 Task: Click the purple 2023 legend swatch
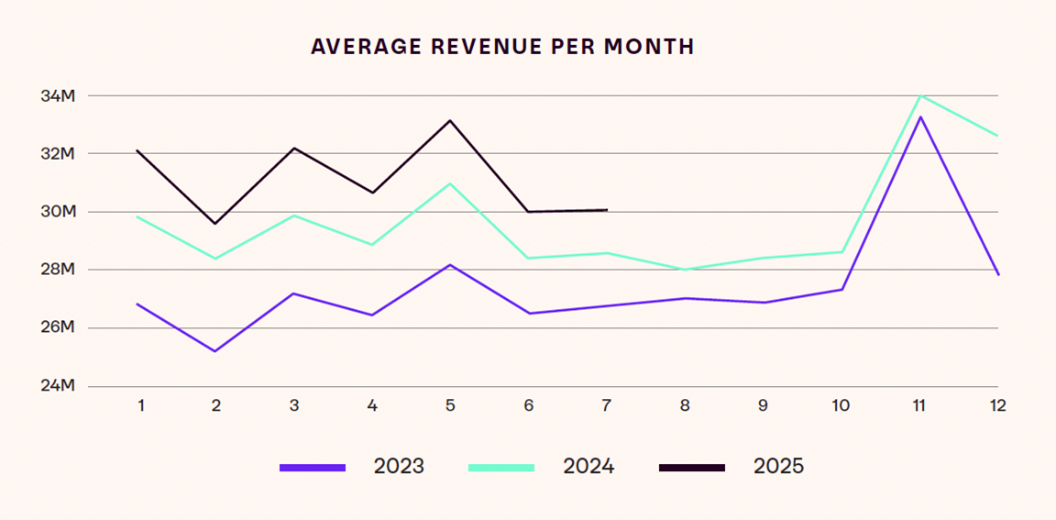(x=313, y=467)
